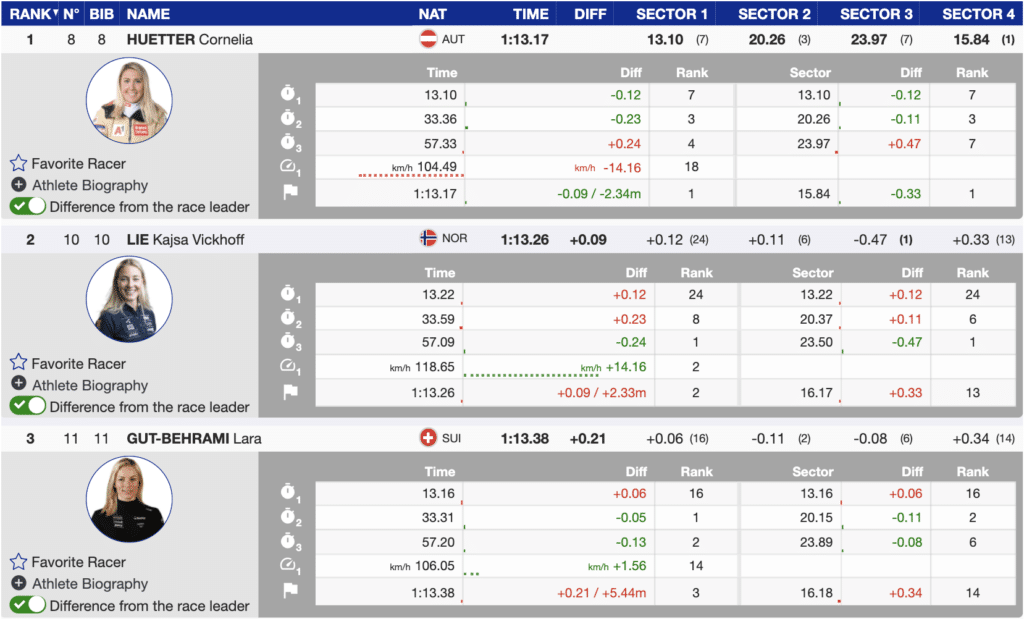1024x619 pixels.
Task: Click the star icon beside Lie's Favorite Racer
Action: (18, 363)
